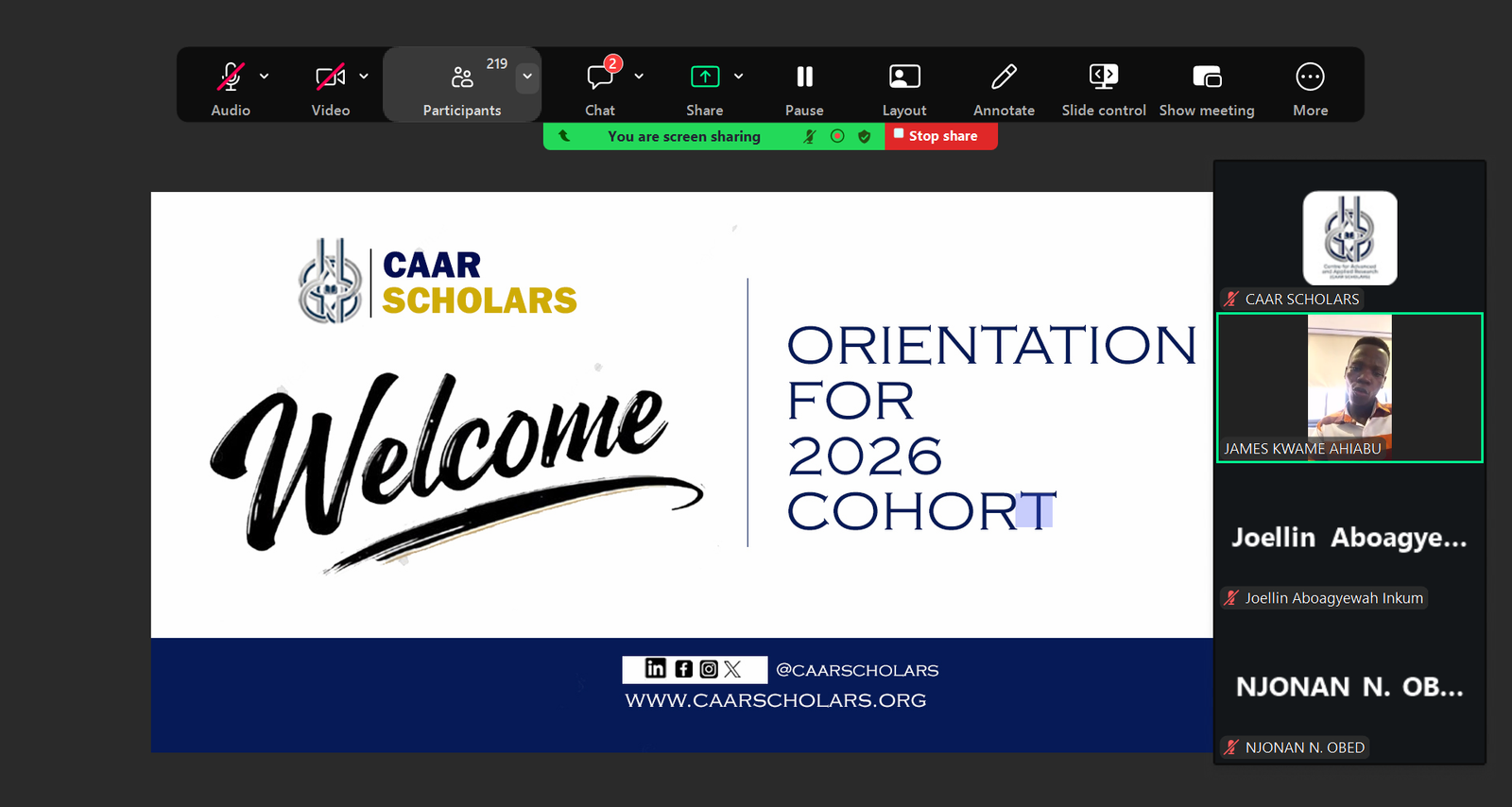Expand the Participants dropdown arrow
The image size is (1512, 807).
point(527,77)
